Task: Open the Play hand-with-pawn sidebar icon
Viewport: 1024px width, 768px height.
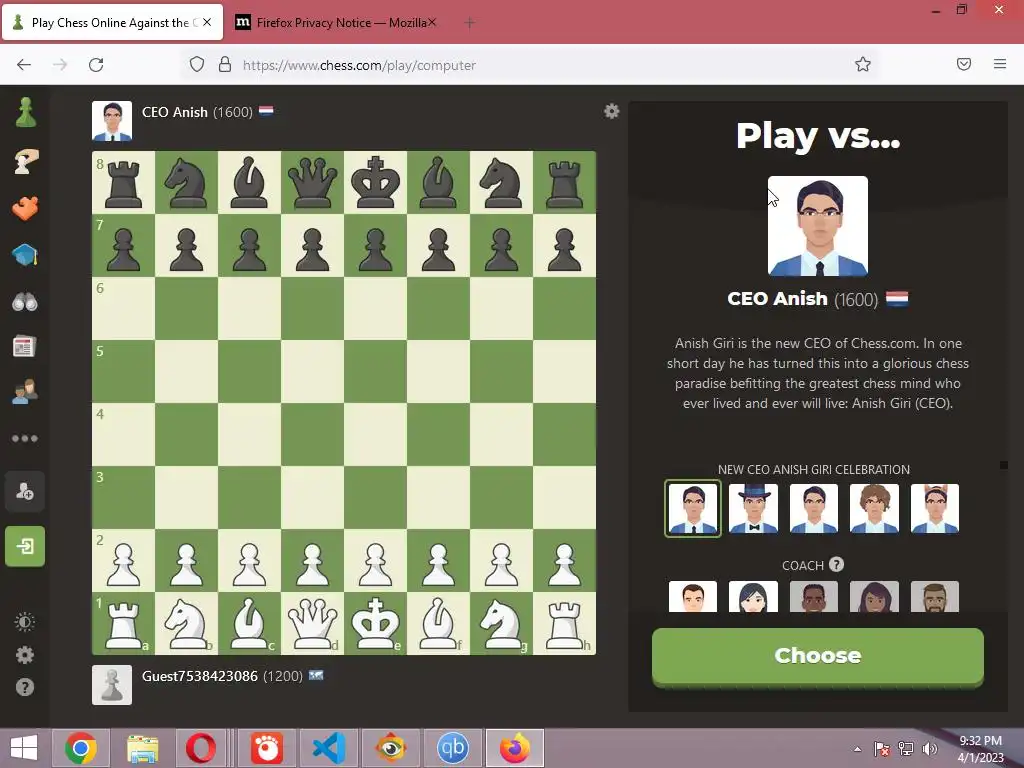Action: pos(25,161)
